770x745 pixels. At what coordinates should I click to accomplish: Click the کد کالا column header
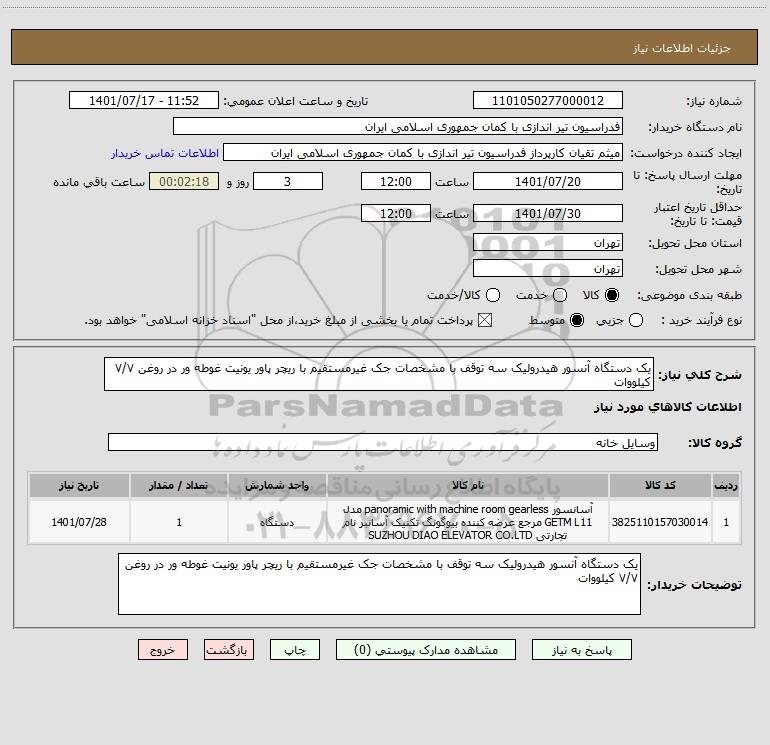tap(660, 485)
